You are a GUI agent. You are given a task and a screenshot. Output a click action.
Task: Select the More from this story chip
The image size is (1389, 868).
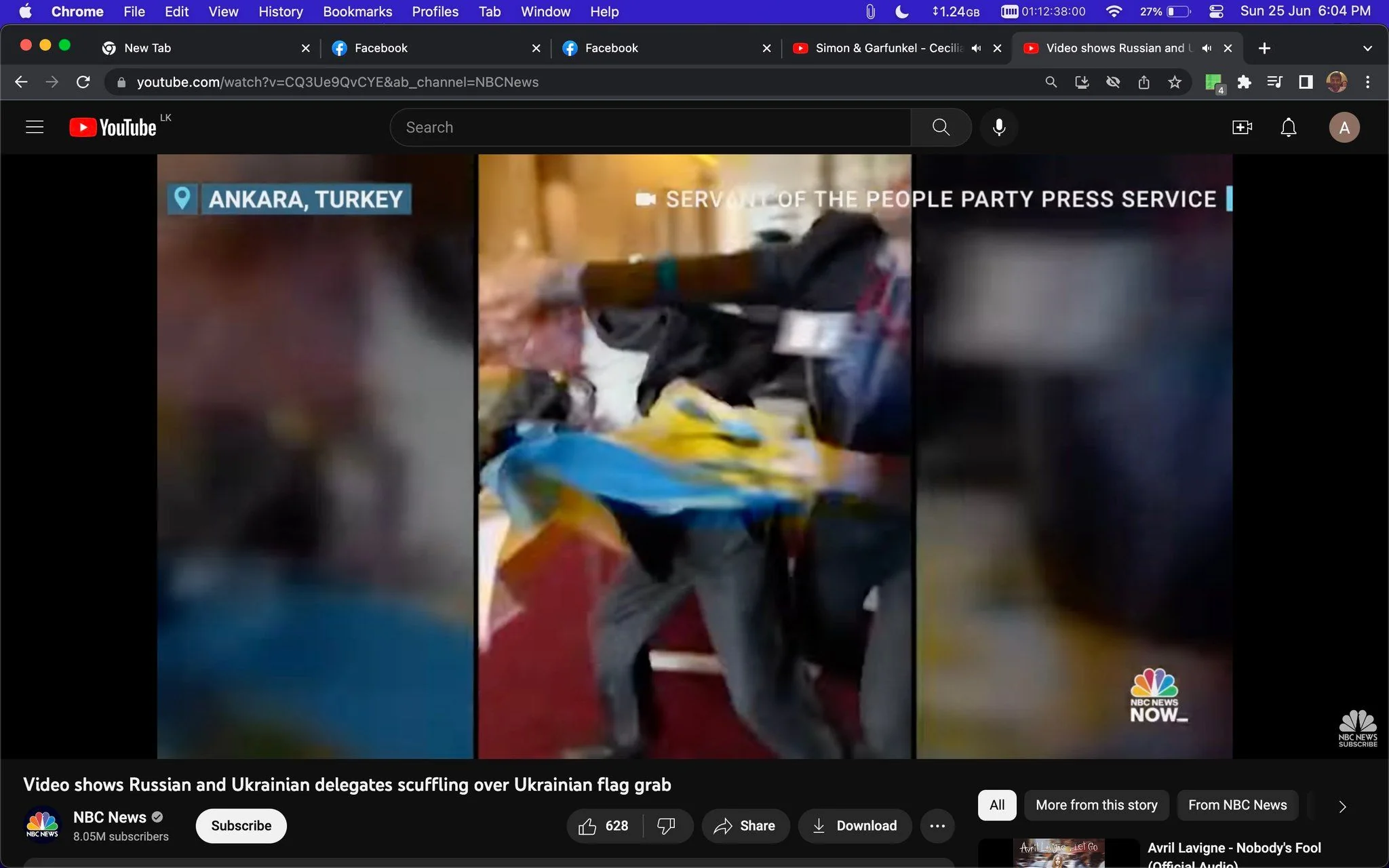pos(1096,805)
